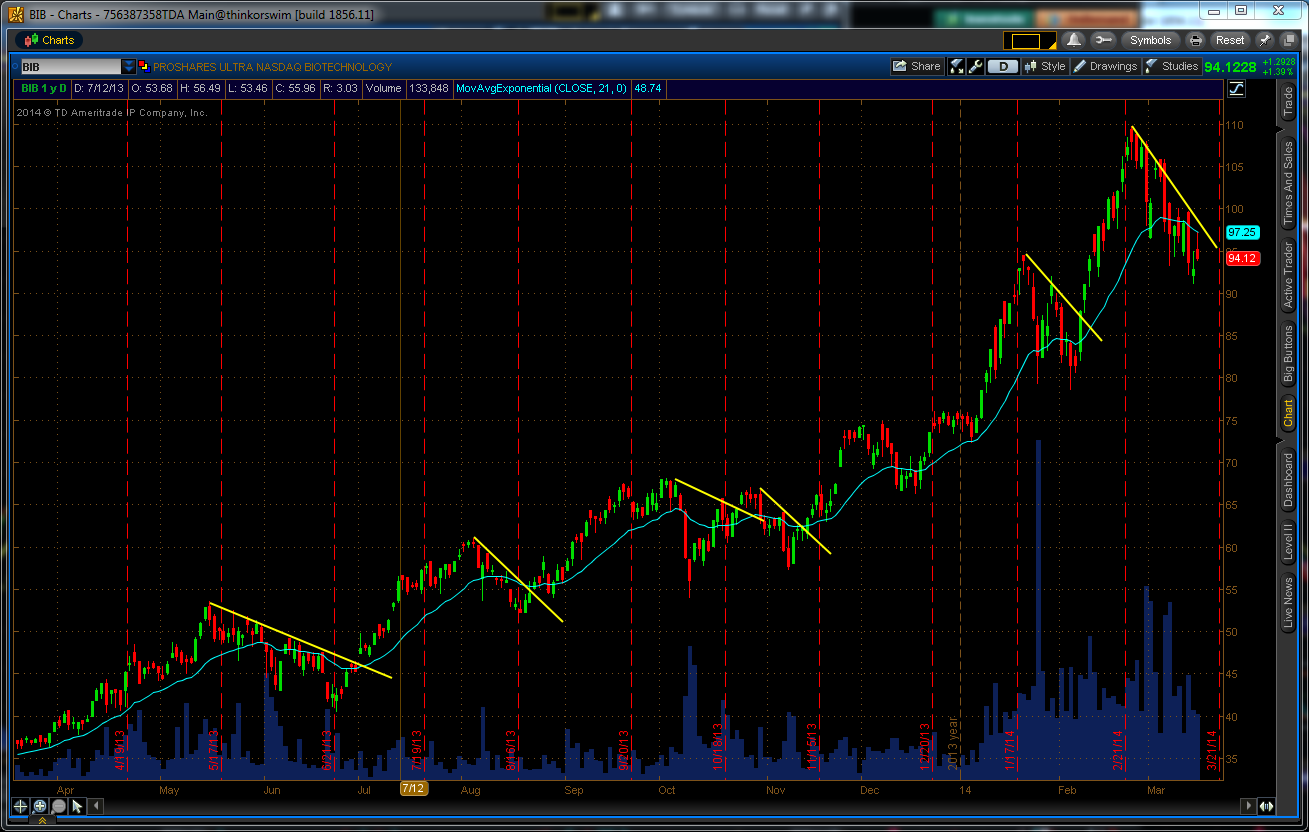Open chart settings wrench icon
Screen dimensions: 1309x832
tap(975, 67)
